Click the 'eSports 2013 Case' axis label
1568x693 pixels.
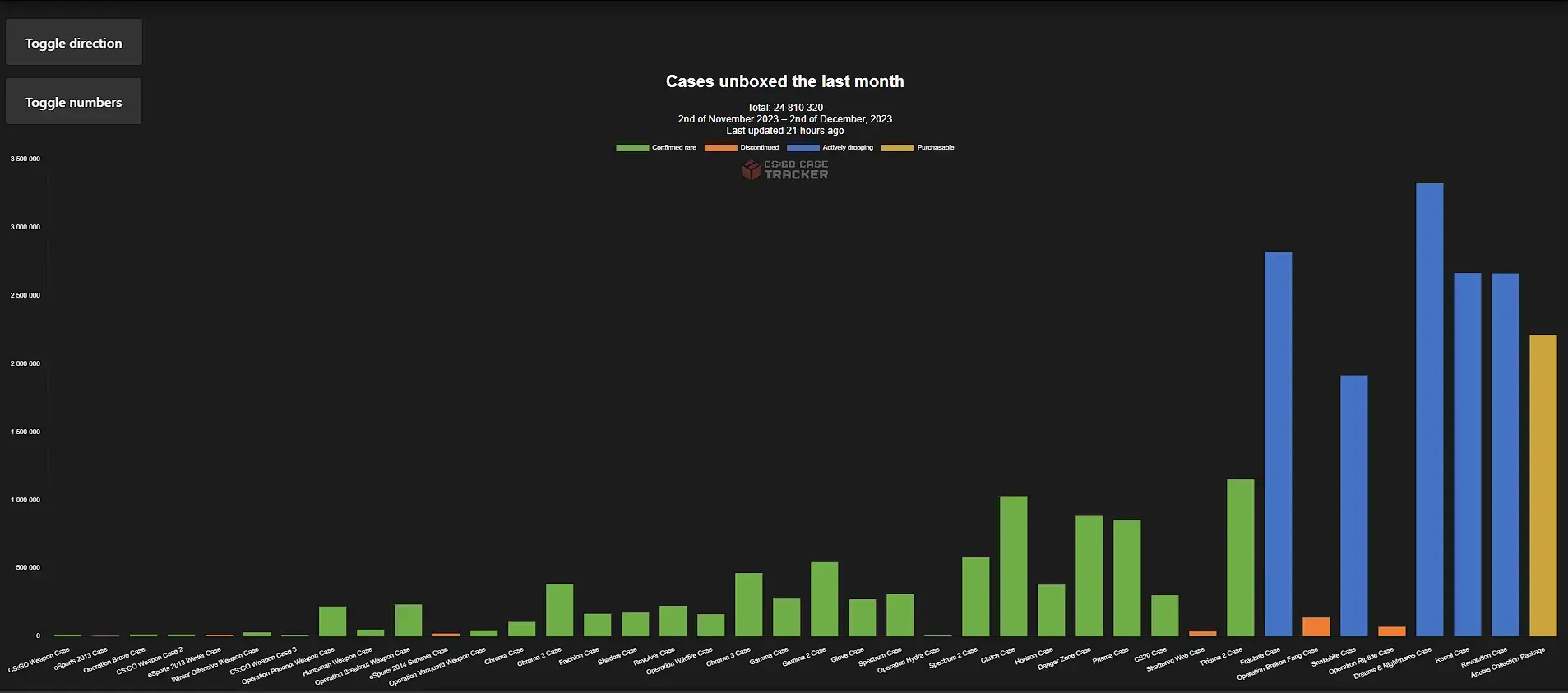point(81,659)
